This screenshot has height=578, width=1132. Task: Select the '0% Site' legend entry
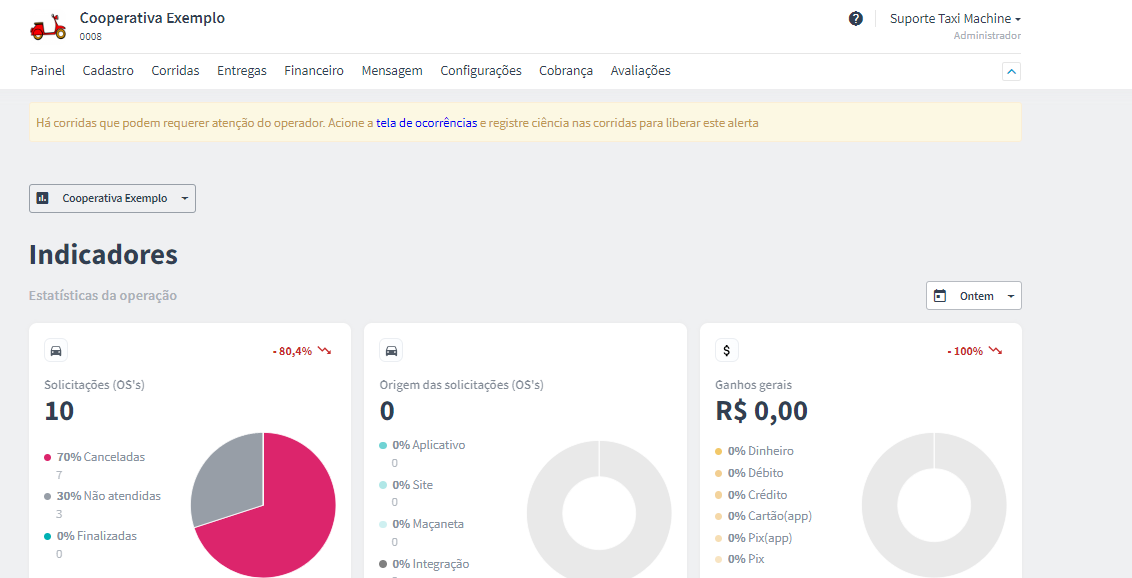406,484
